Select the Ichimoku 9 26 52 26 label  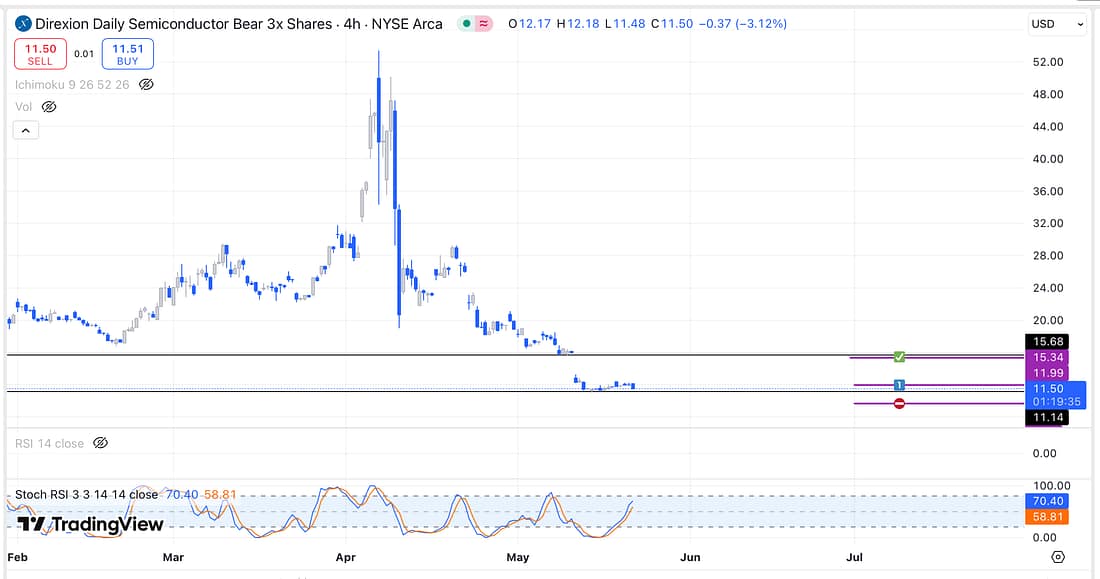[x=71, y=85]
